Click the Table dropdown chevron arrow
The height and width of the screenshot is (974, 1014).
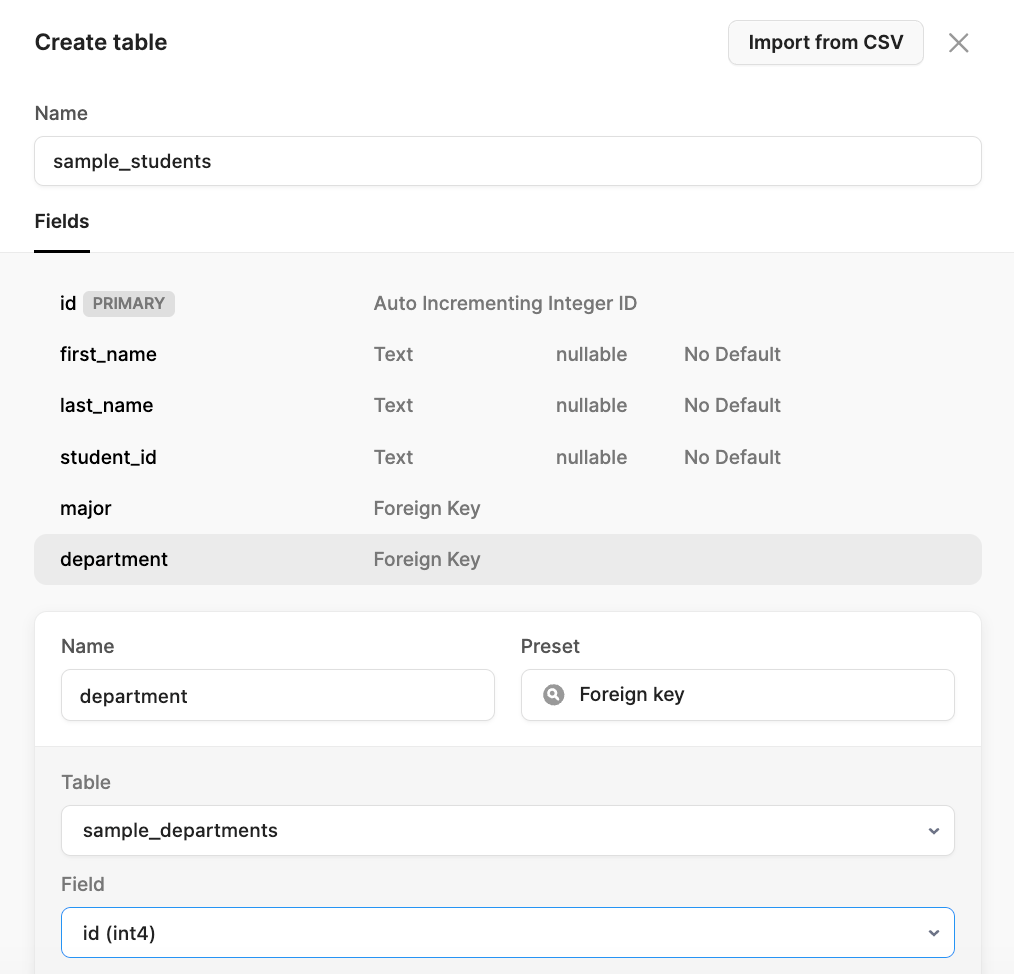click(x=934, y=831)
